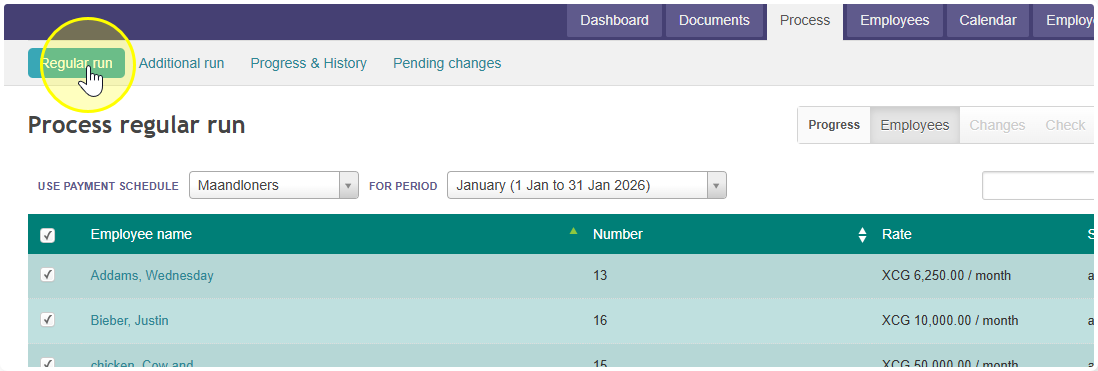Switch to the Documents tab
This screenshot has height=371, width=1098.
point(714,20)
